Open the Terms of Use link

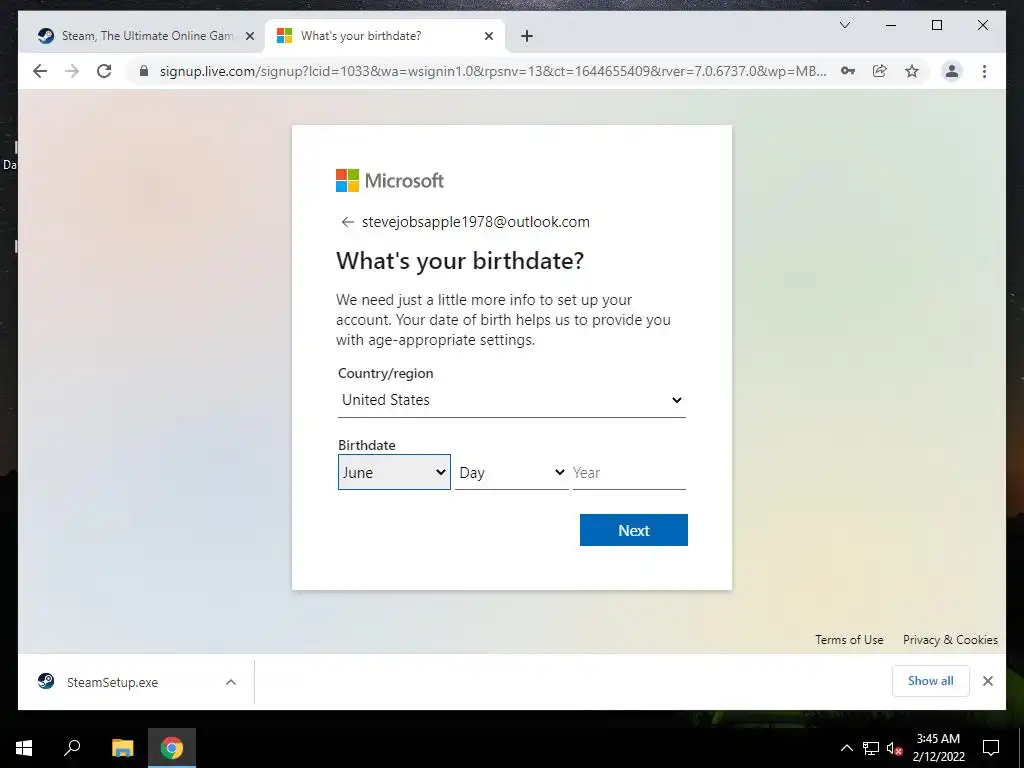(849, 639)
